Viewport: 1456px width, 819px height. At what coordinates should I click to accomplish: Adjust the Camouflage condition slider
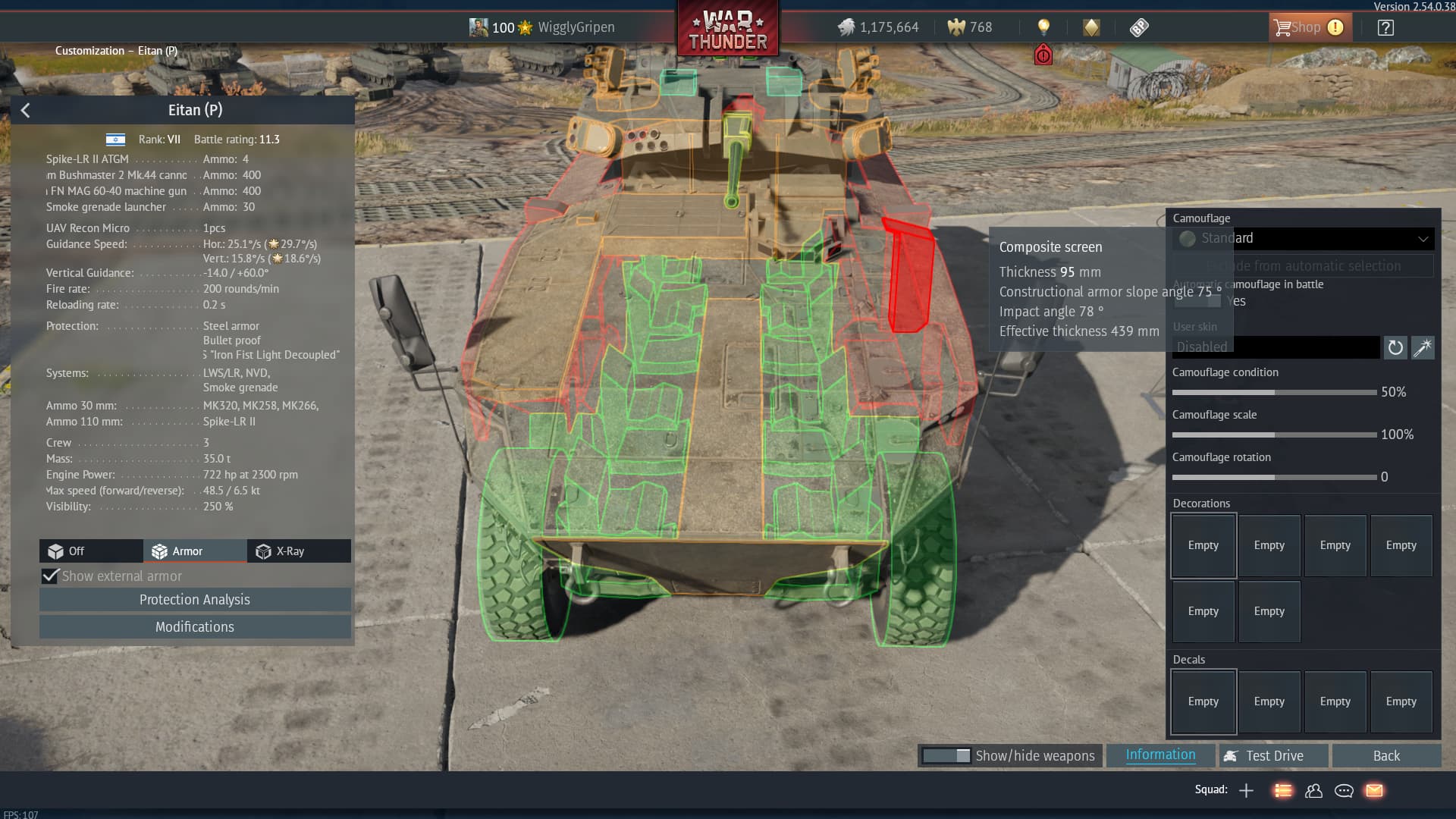click(1274, 393)
